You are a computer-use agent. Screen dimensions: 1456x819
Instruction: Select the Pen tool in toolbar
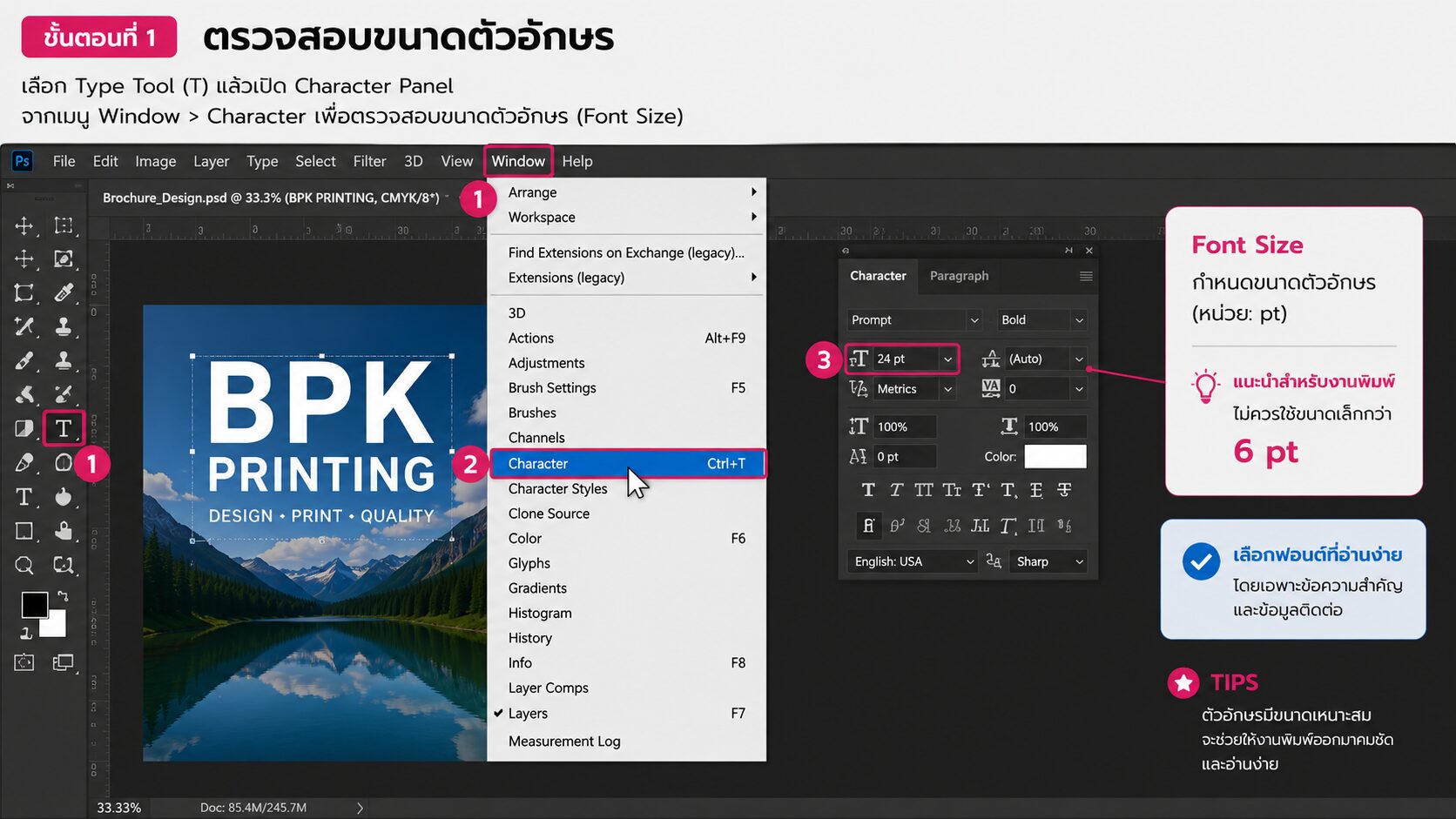[x=24, y=462]
